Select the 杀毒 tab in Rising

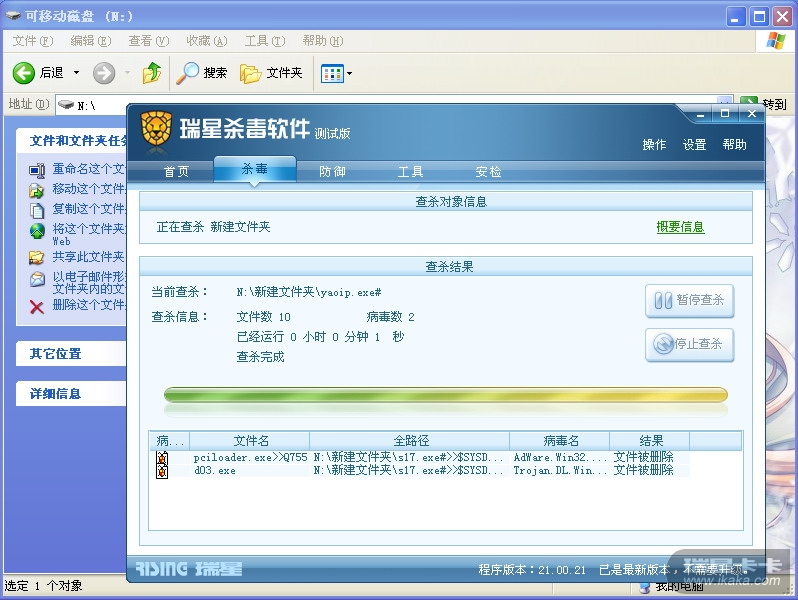tap(254, 169)
